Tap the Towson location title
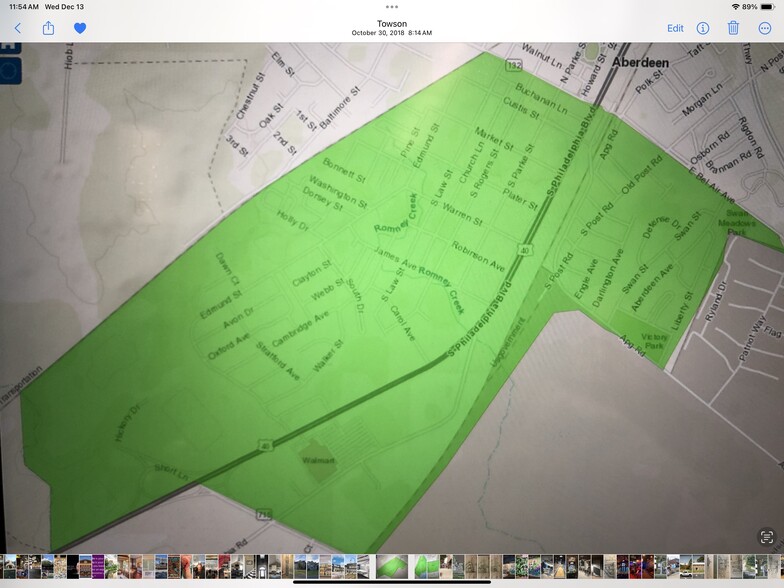This screenshot has height=588, width=784. coord(392,23)
